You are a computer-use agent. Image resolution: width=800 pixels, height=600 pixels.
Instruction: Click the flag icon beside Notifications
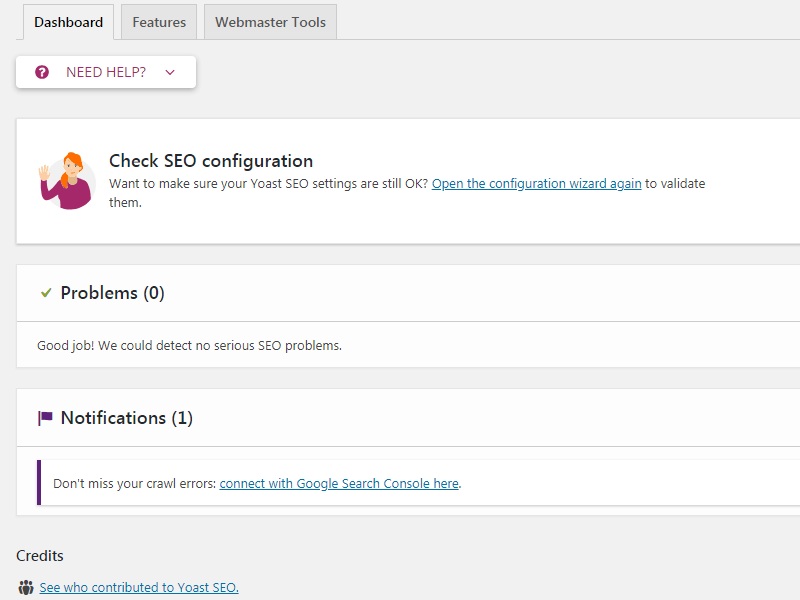coord(45,417)
